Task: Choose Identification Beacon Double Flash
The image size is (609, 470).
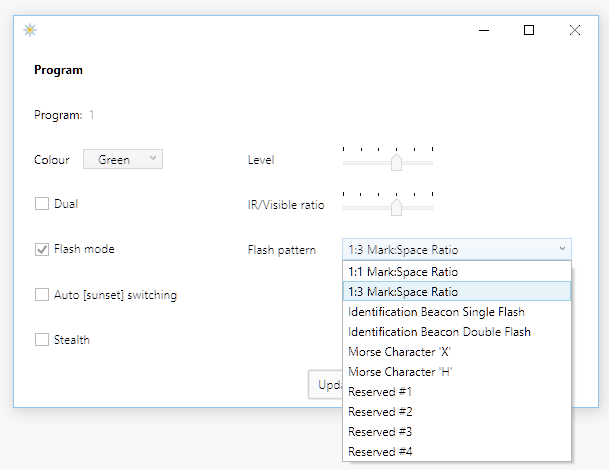Action: [457, 332]
